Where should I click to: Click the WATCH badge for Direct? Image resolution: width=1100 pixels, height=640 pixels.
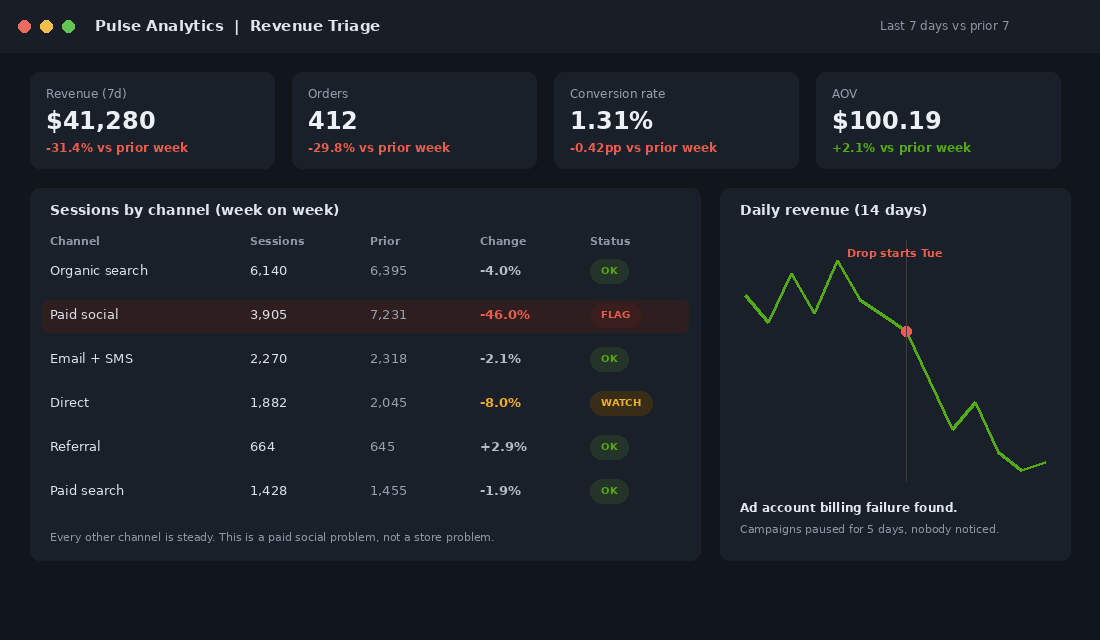pyautogui.click(x=621, y=403)
